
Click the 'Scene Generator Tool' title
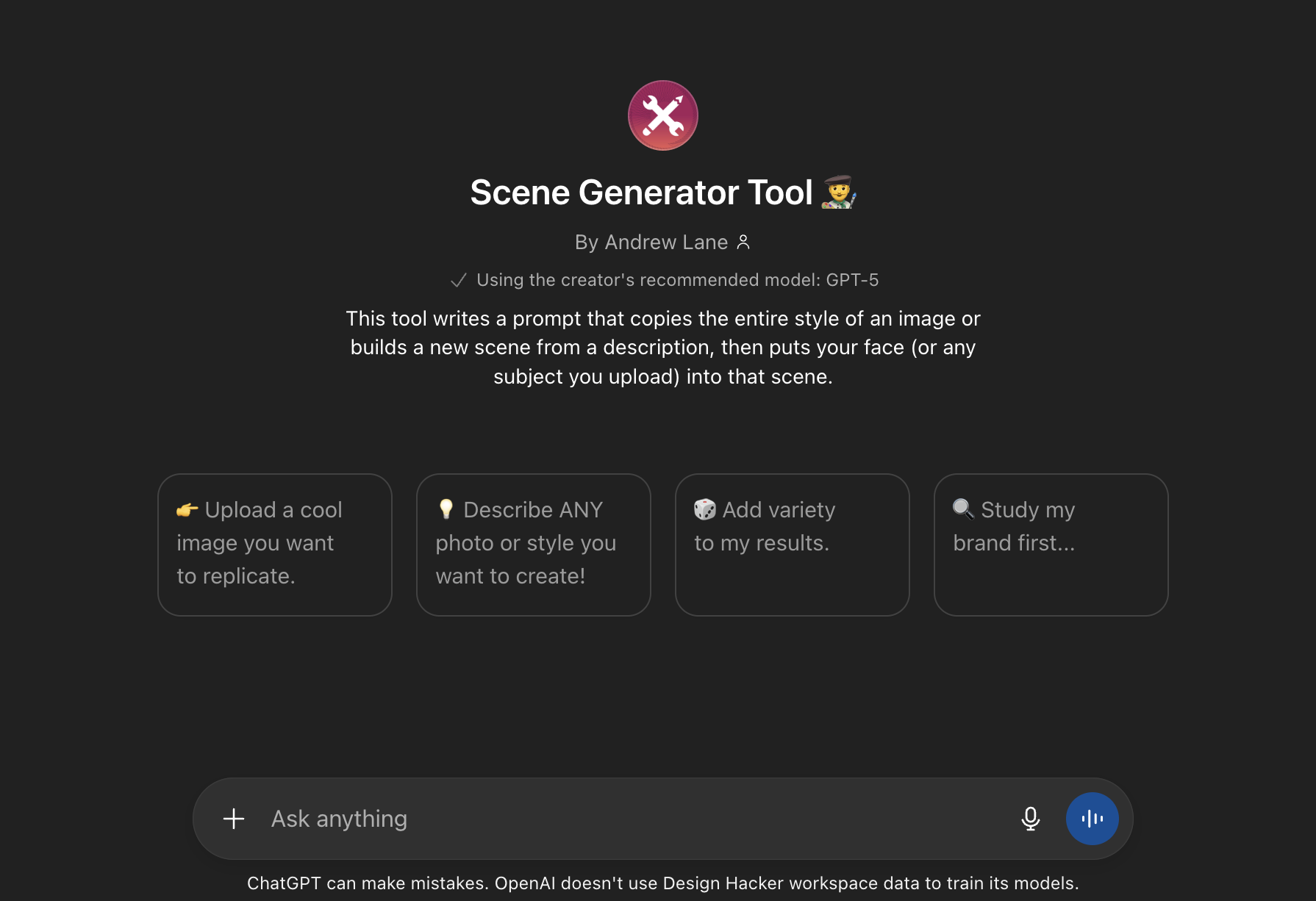pos(641,193)
